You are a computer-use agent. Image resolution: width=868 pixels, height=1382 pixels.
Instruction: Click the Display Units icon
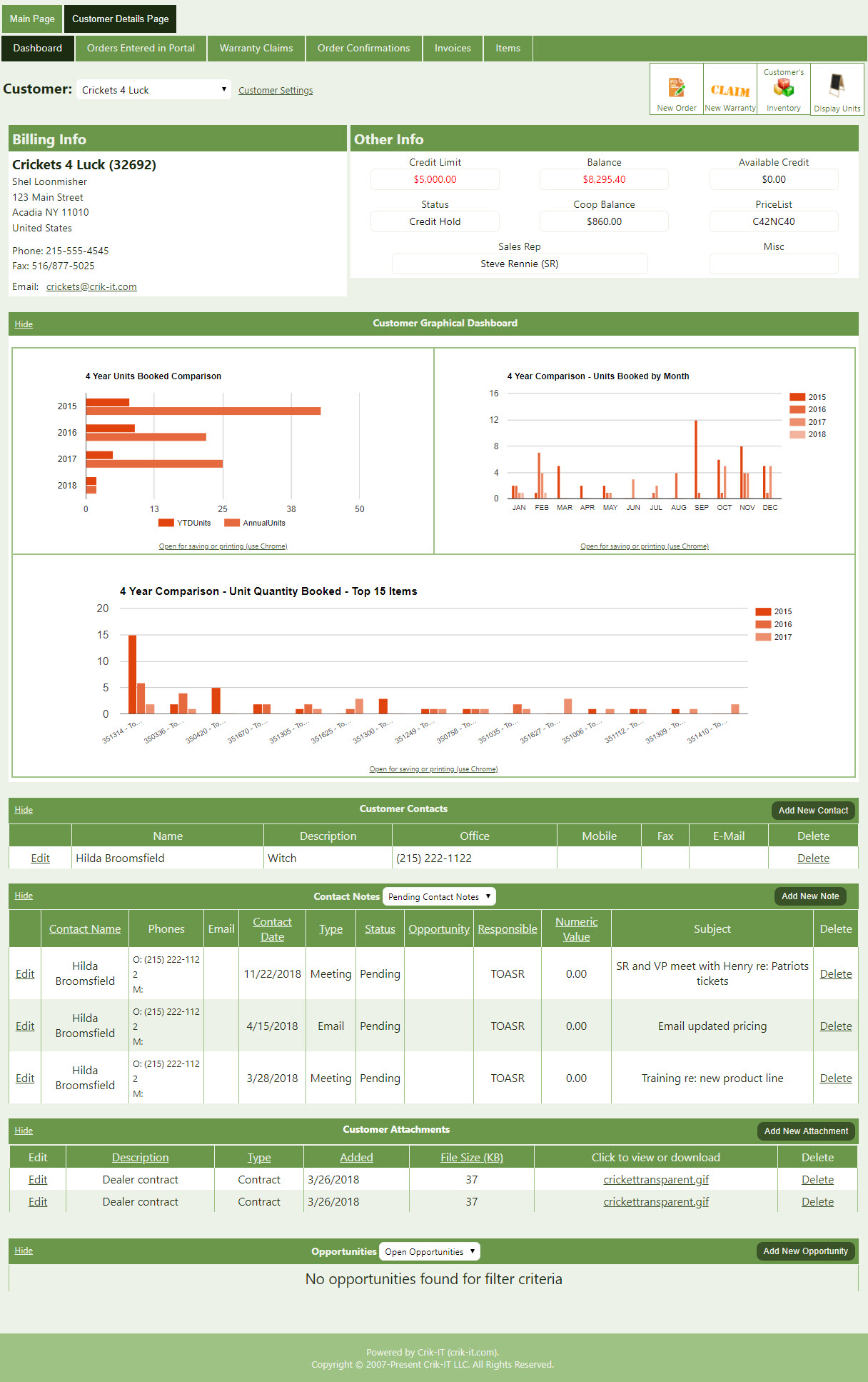pos(837,89)
